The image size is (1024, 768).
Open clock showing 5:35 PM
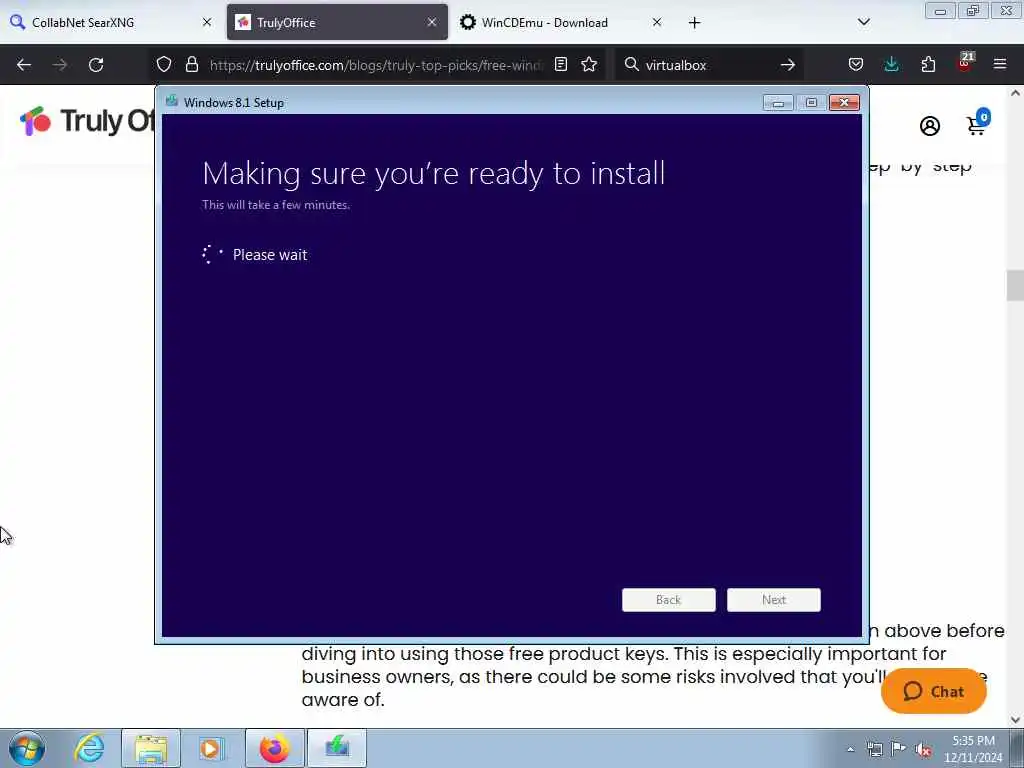[x=973, y=749]
